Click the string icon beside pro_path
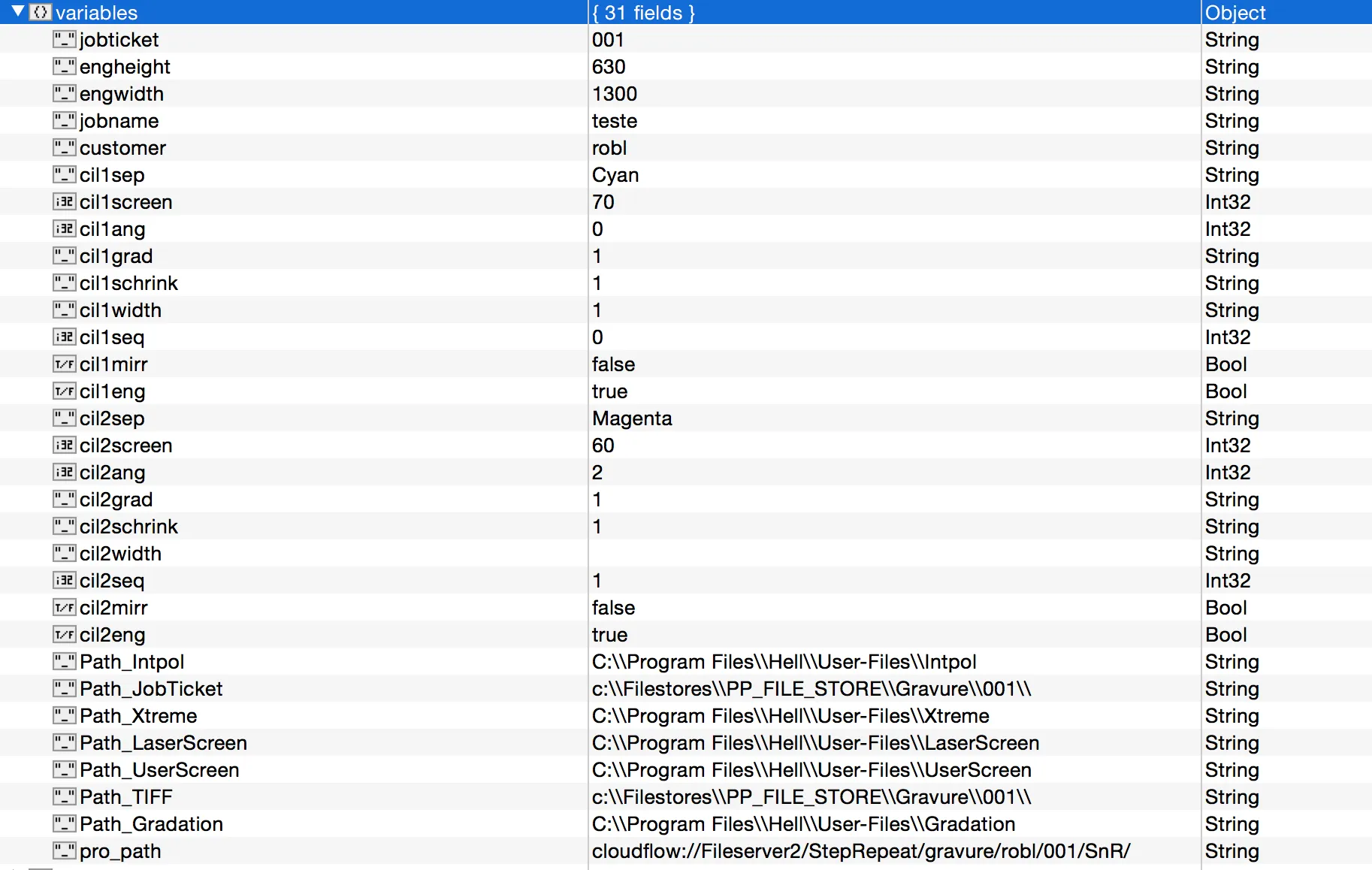The height and width of the screenshot is (870, 1372). pos(65,851)
